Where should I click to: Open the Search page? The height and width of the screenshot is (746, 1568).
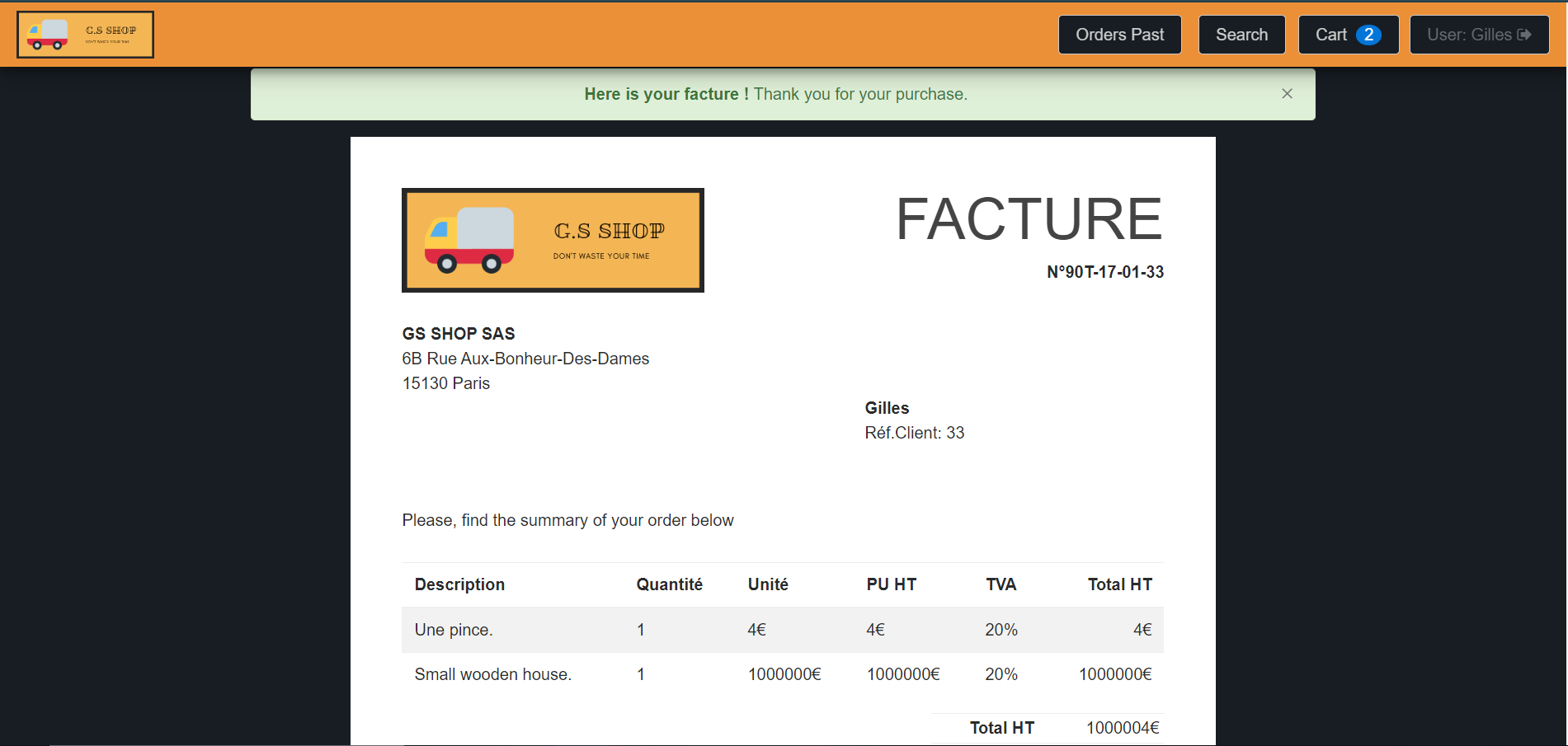click(1241, 35)
